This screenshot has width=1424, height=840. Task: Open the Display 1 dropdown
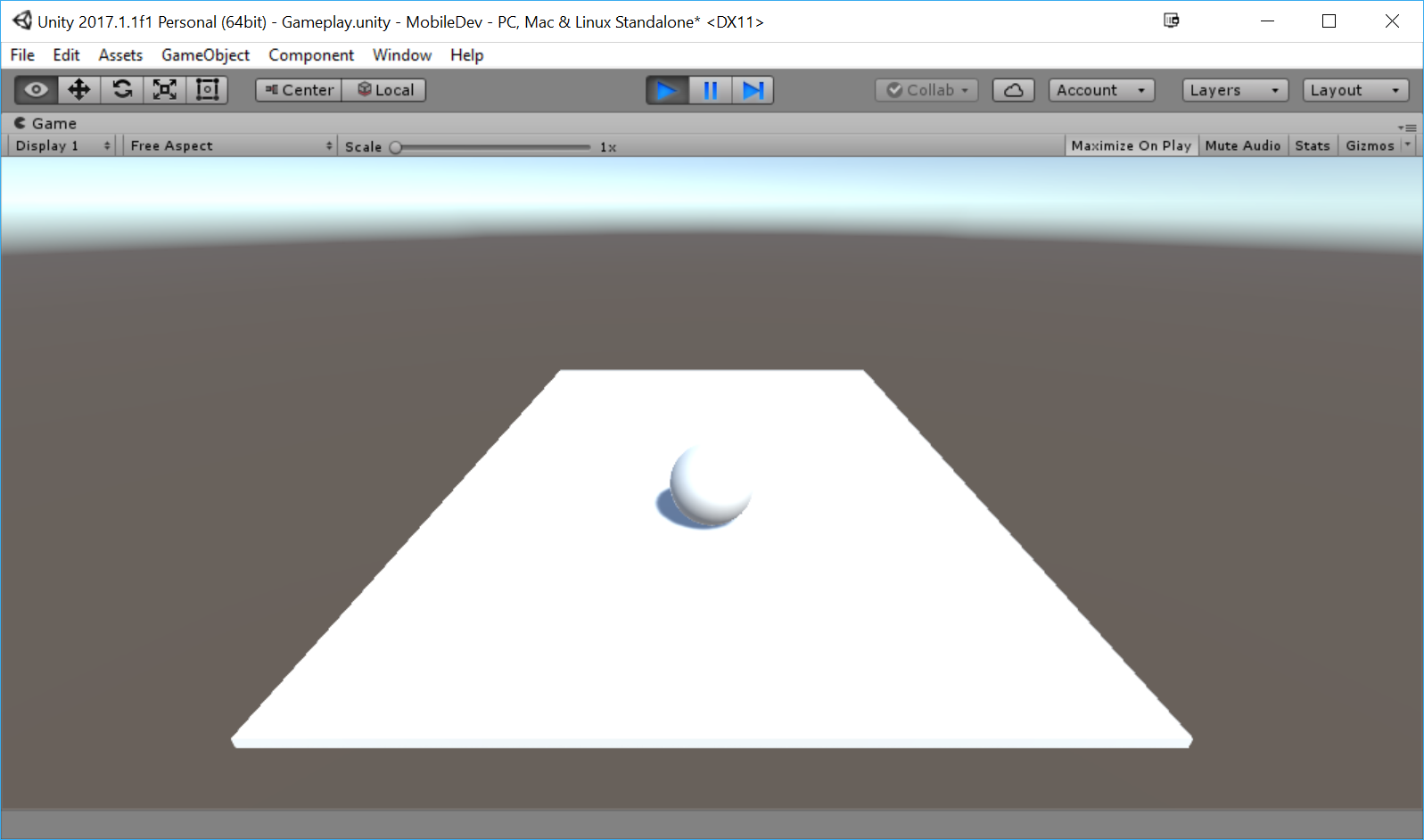(x=62, y=145)
